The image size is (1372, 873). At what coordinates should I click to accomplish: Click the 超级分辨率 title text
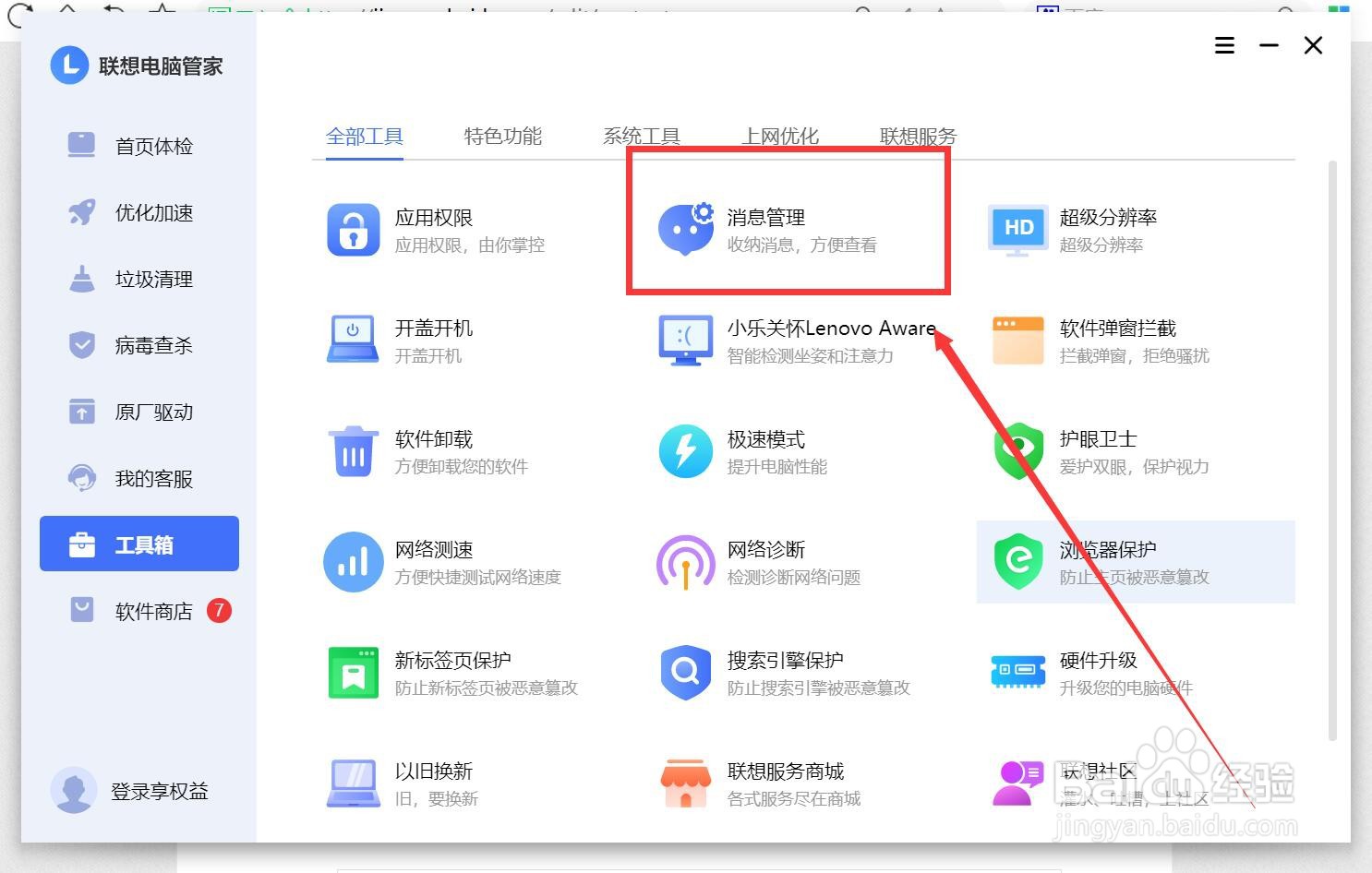(x=1108, y=218)
